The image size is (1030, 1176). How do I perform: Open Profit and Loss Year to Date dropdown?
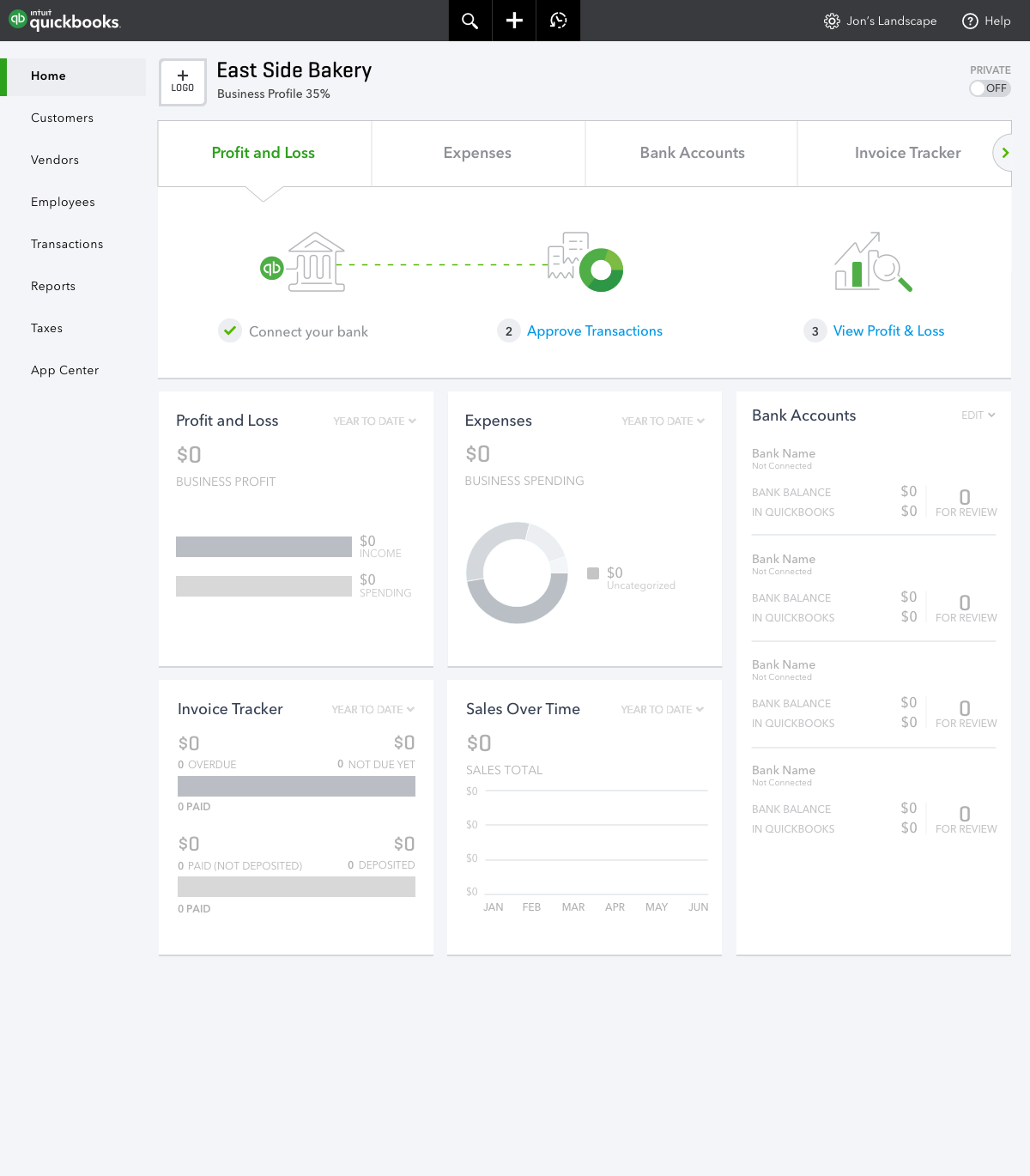pos(375,421)
